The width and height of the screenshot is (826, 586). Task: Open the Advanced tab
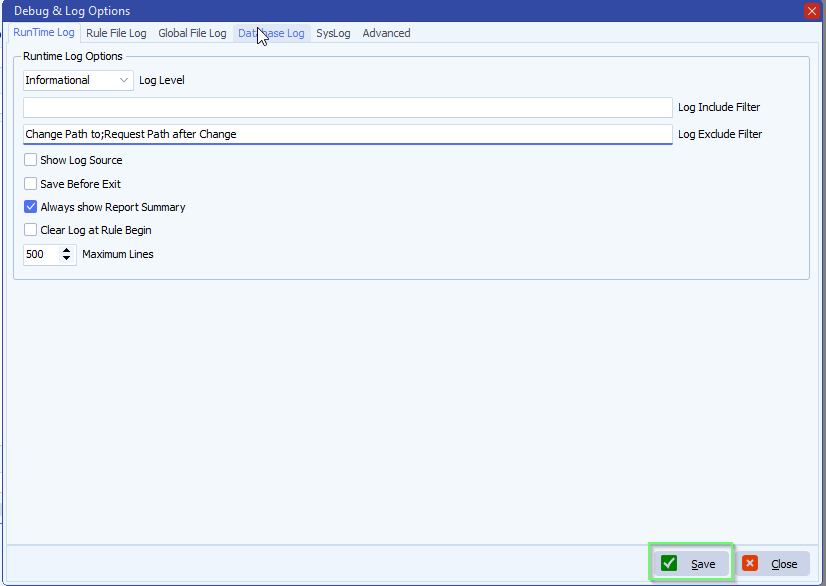[x=386, y=33]
